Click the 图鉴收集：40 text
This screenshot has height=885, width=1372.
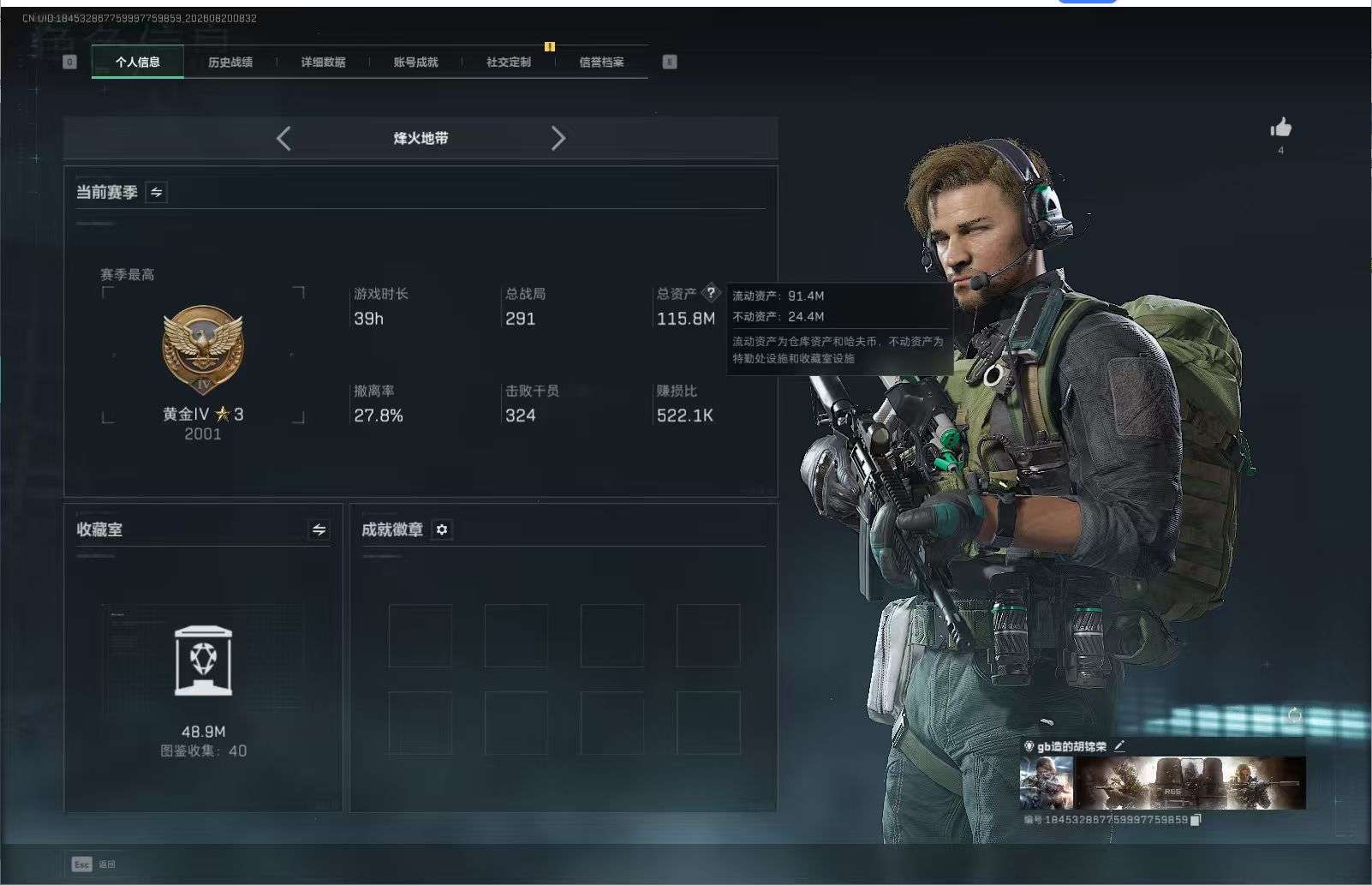tap(204, 751)
